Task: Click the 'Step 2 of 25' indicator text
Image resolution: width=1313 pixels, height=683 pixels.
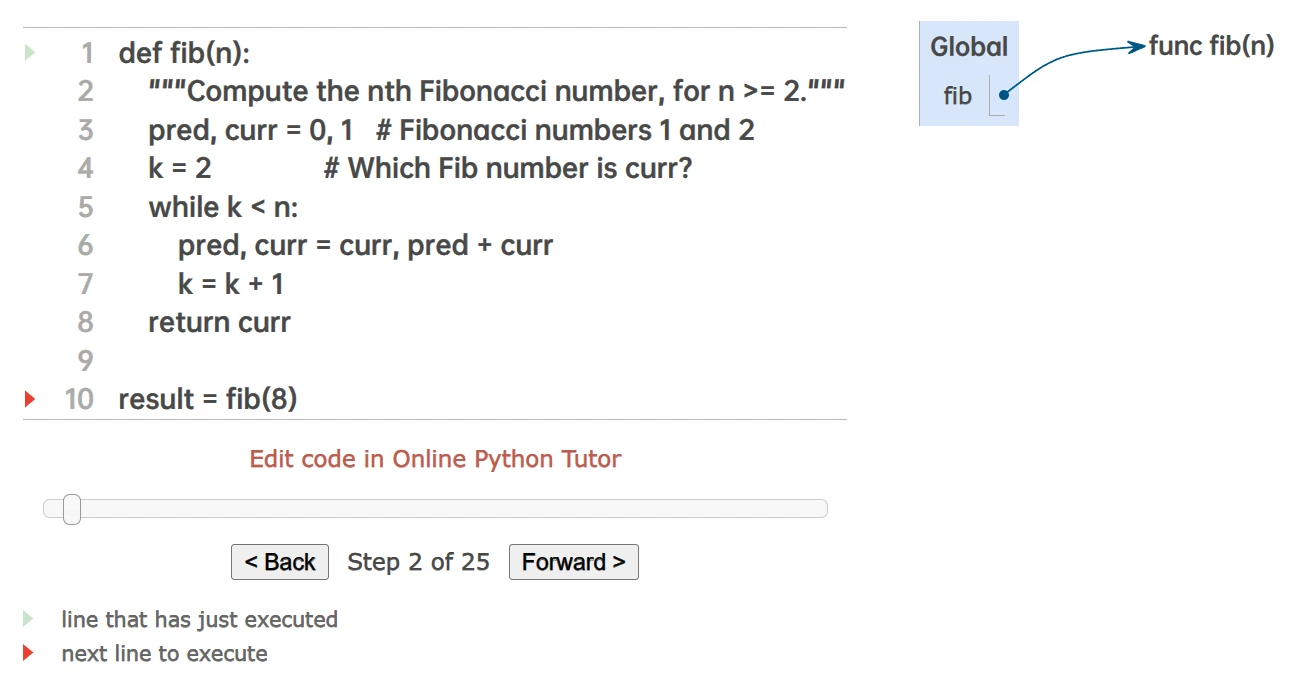Action: coord(418,562)
